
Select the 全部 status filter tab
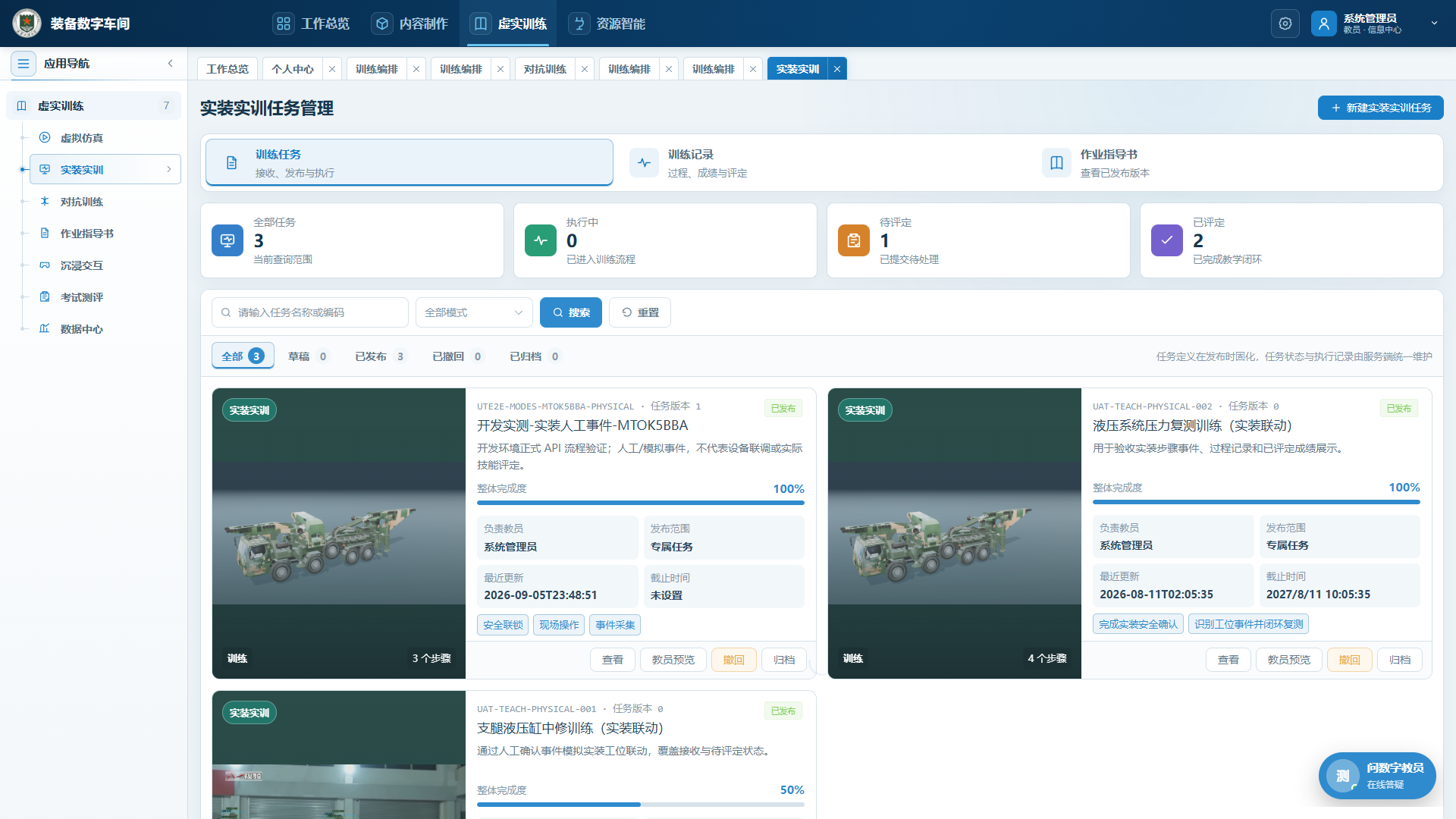point(243,356)
